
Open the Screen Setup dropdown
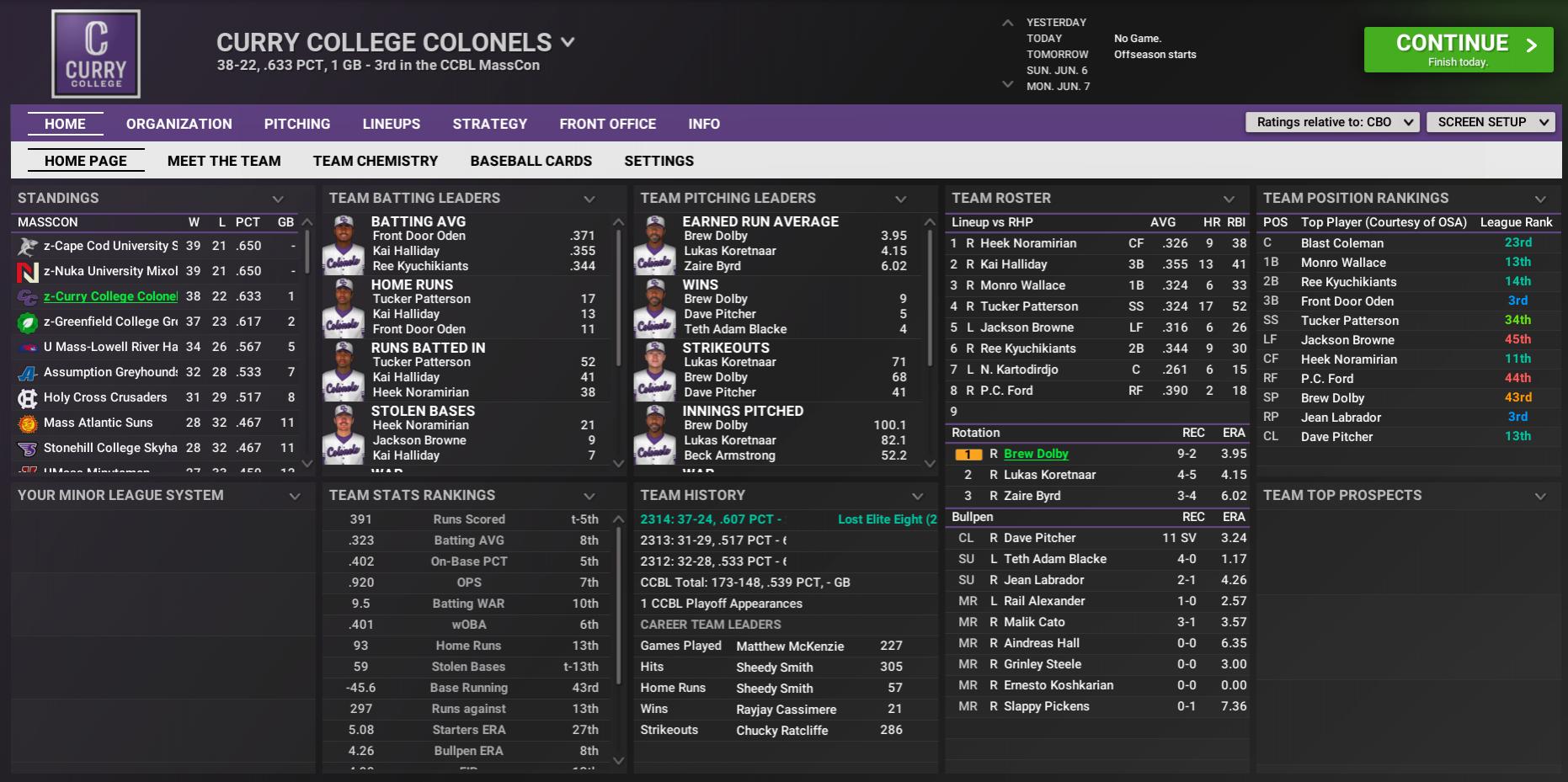(1490, 122)
